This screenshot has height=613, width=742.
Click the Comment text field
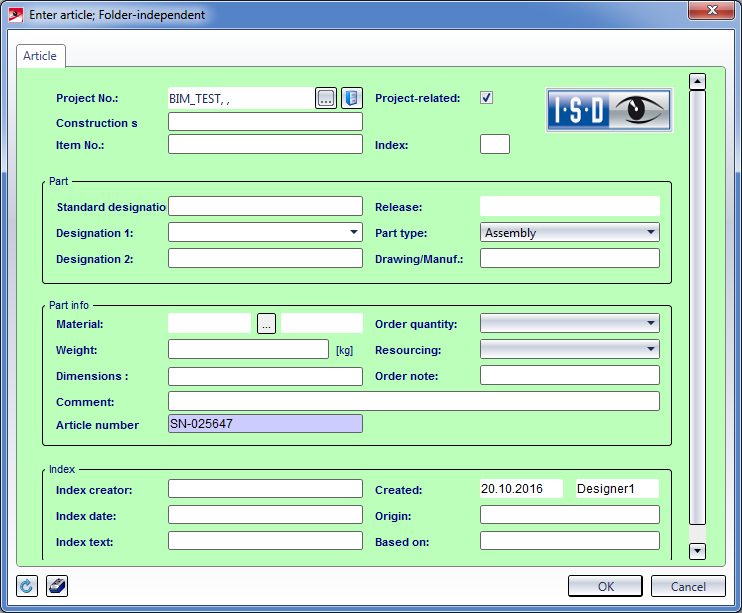coord(414,401)
